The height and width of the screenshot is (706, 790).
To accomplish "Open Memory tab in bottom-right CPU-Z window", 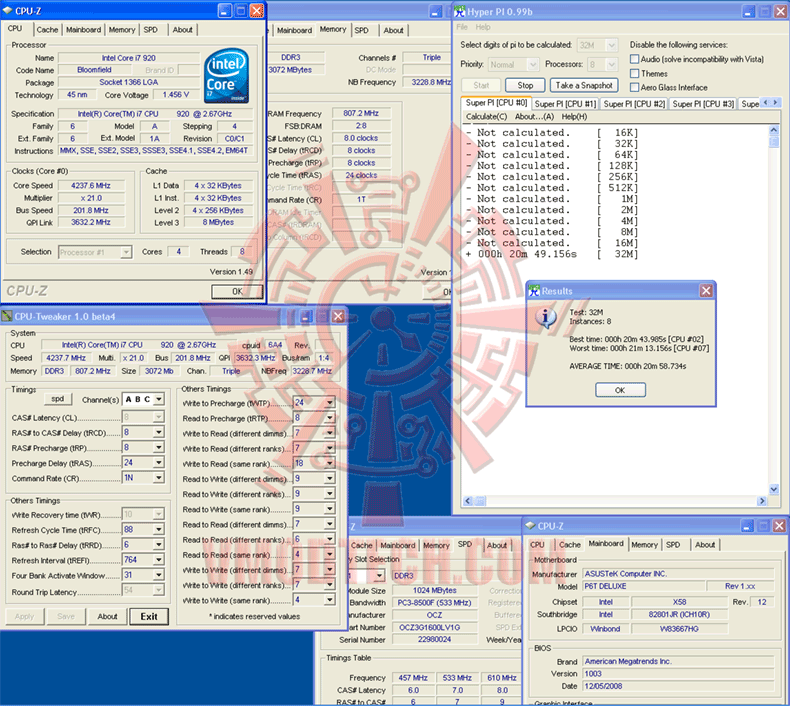I will tap(644, 545).
